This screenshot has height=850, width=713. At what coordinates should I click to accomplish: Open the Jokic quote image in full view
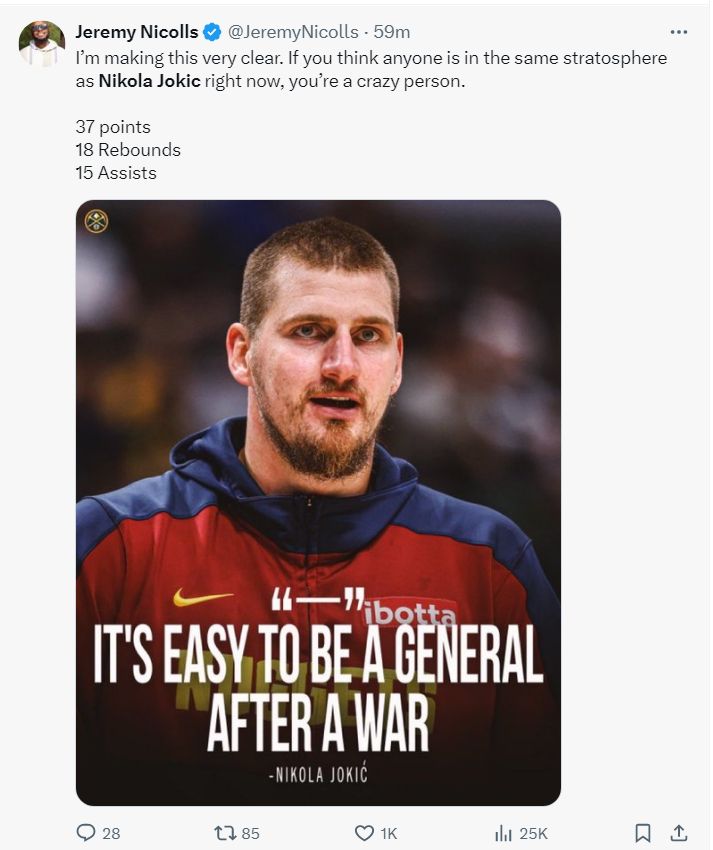click(318, 503)
